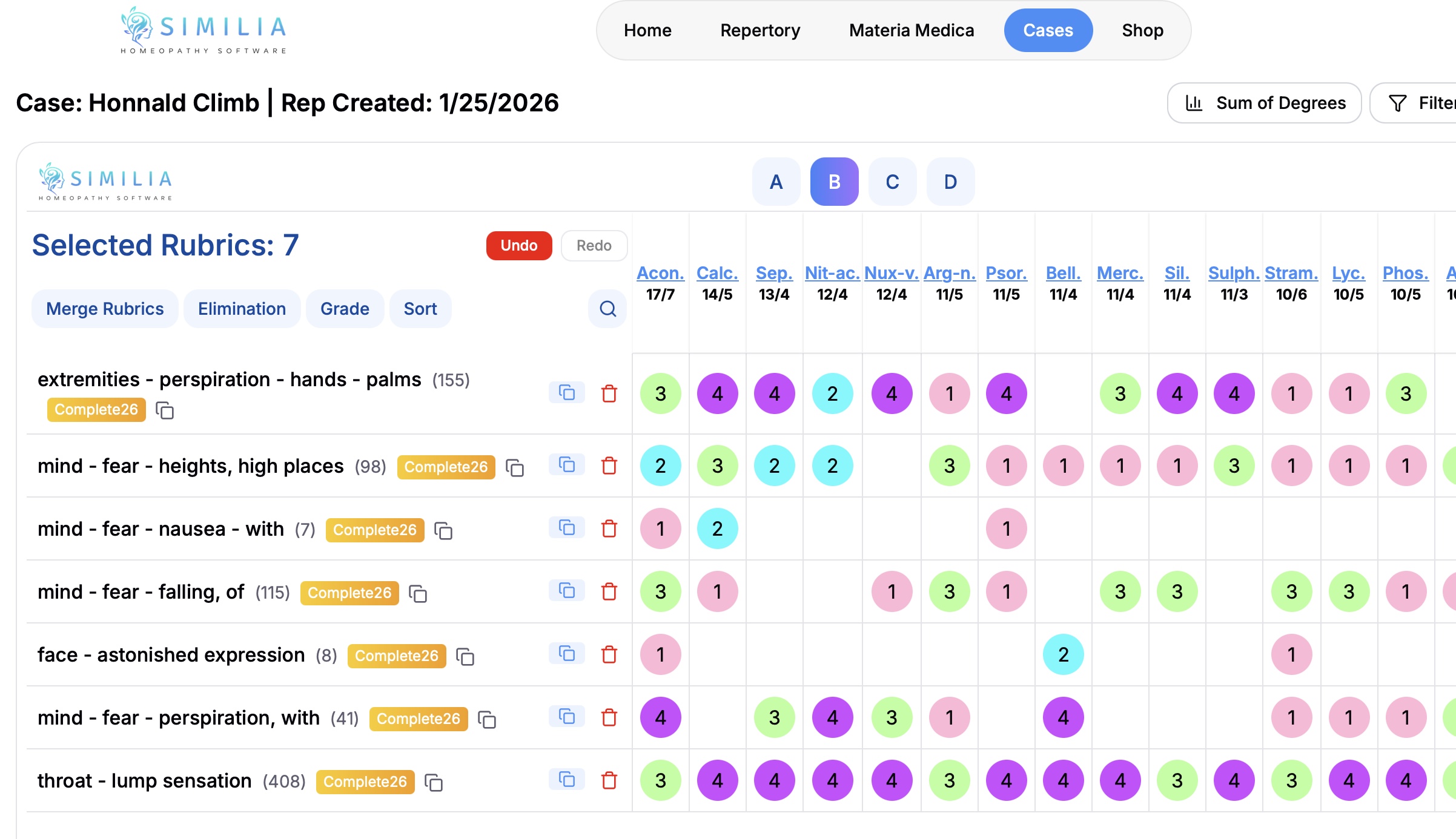
Task: Open the Sum of Degrees selector
Action: coord(1264,103)
